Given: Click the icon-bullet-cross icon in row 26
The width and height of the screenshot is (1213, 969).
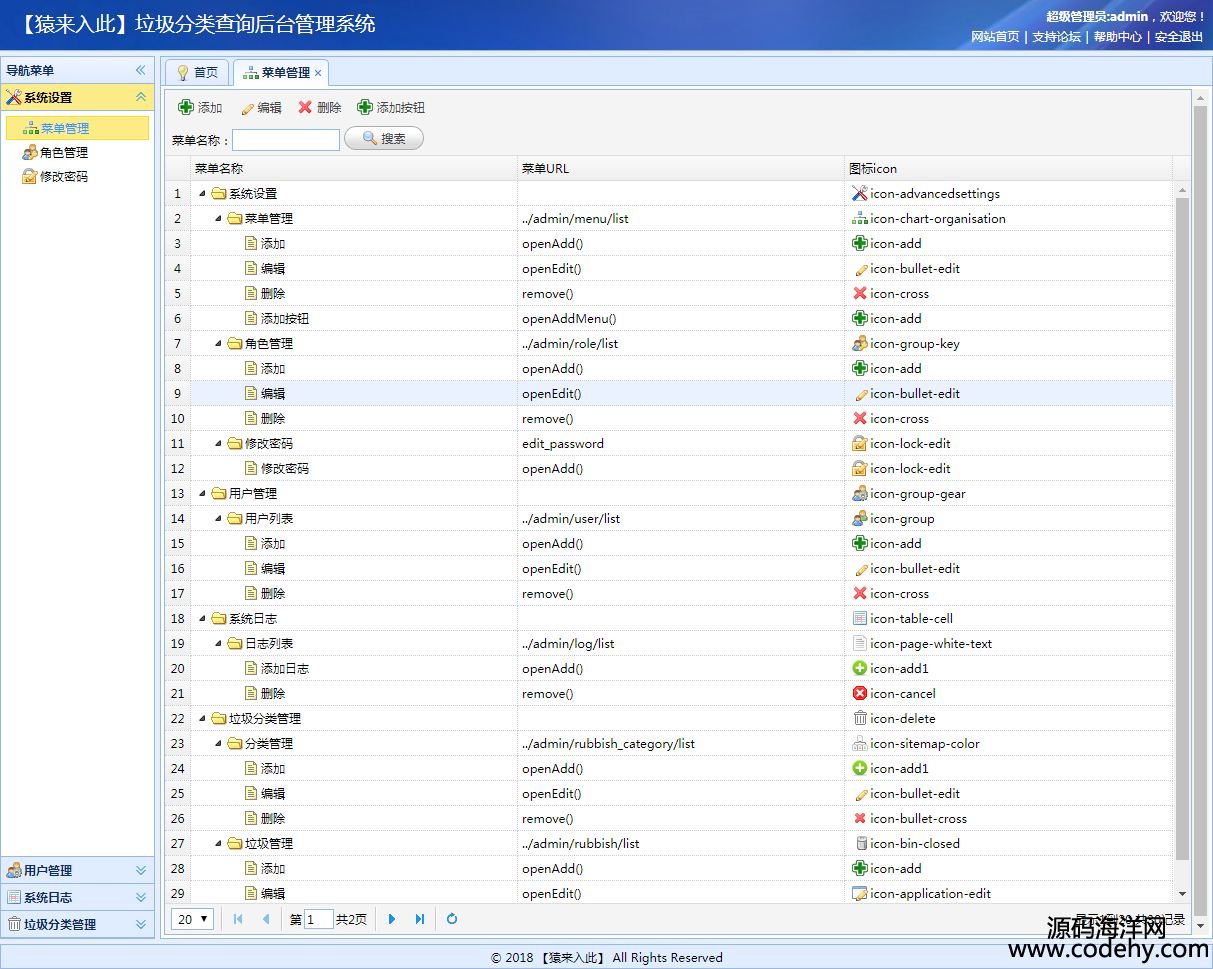Looking at the screenshot, I should [859, 818].
